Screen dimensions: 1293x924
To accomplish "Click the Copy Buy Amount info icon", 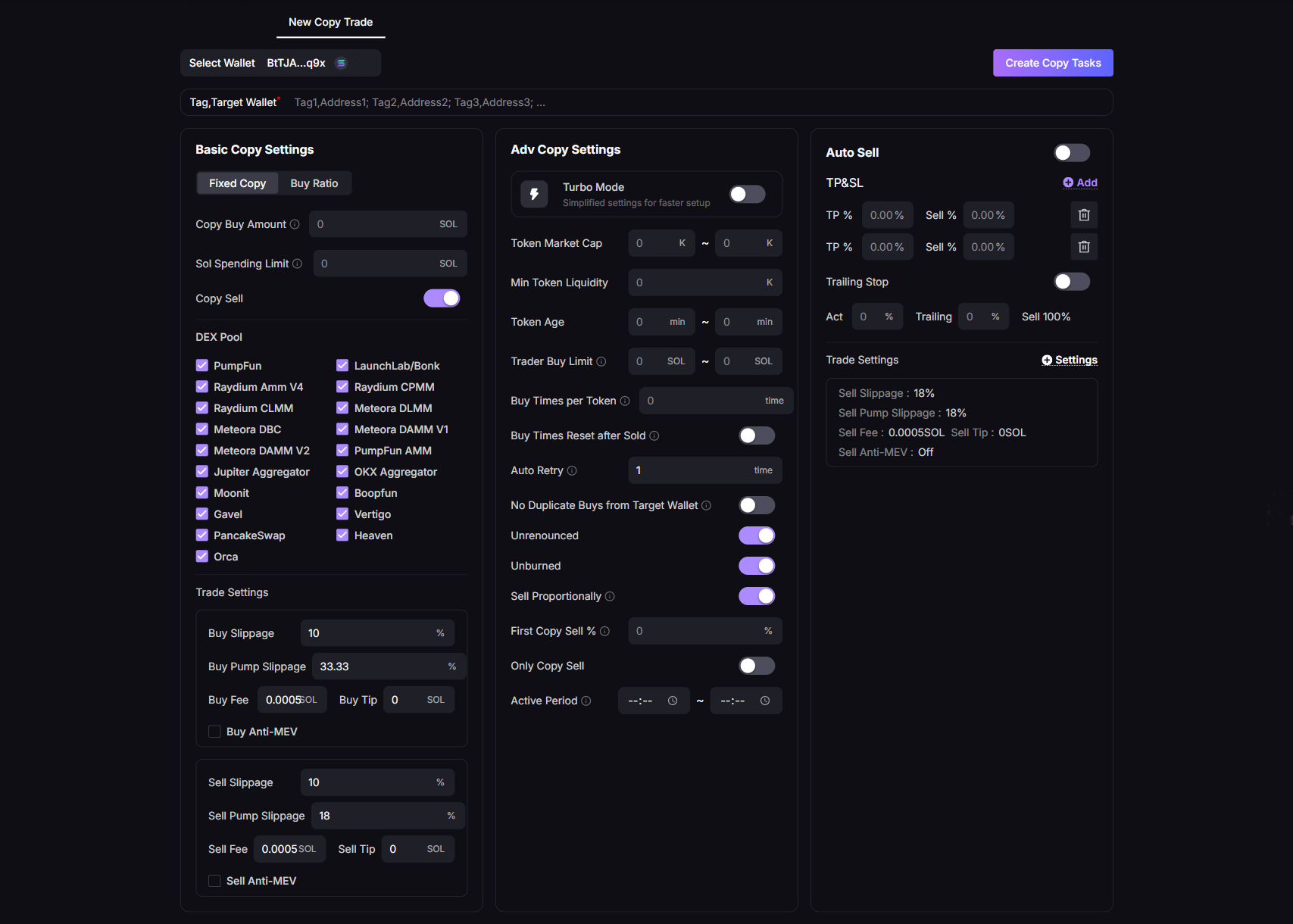I will click(295, 224).
